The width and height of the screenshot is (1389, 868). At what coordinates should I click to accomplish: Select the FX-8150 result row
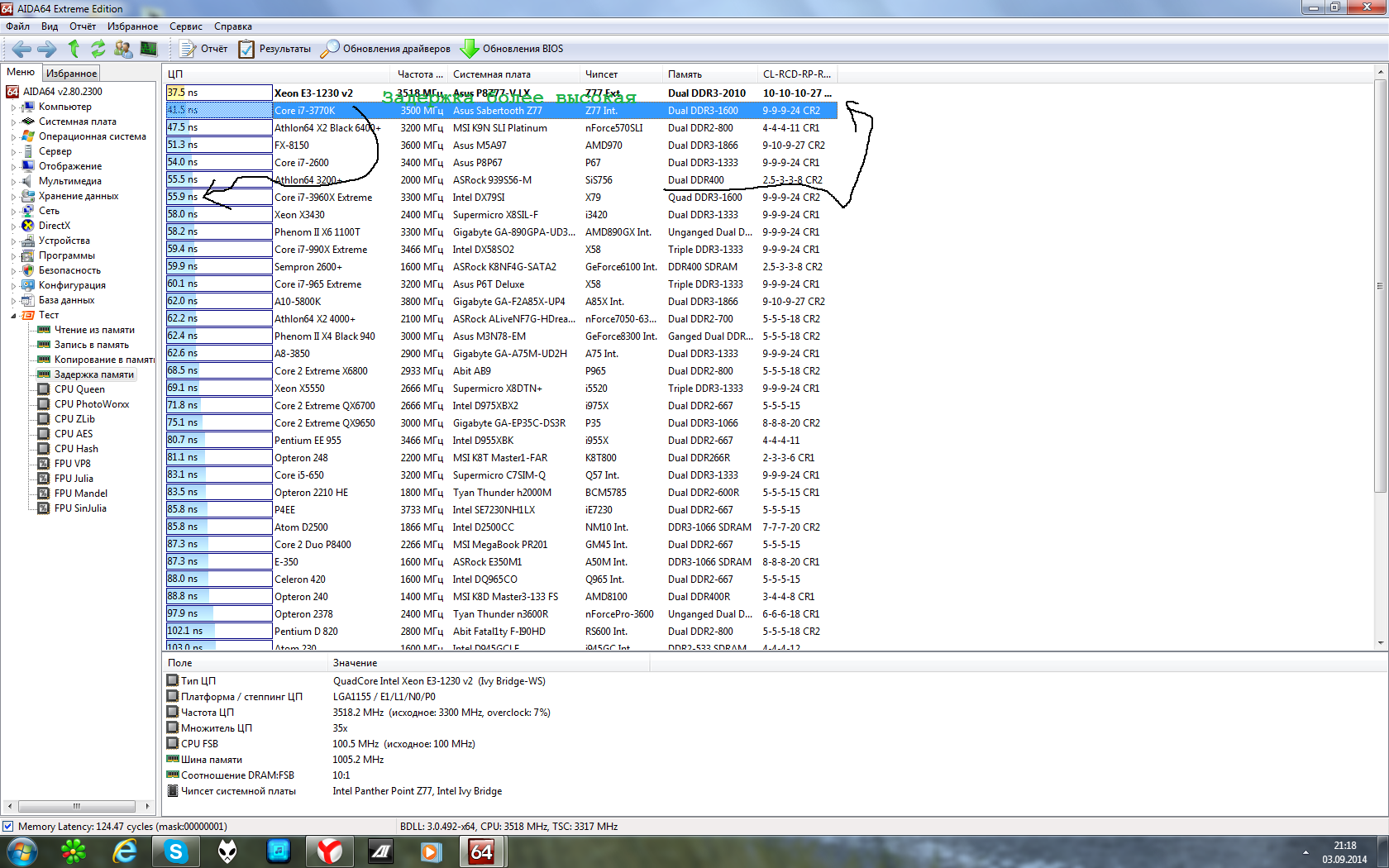501,145
